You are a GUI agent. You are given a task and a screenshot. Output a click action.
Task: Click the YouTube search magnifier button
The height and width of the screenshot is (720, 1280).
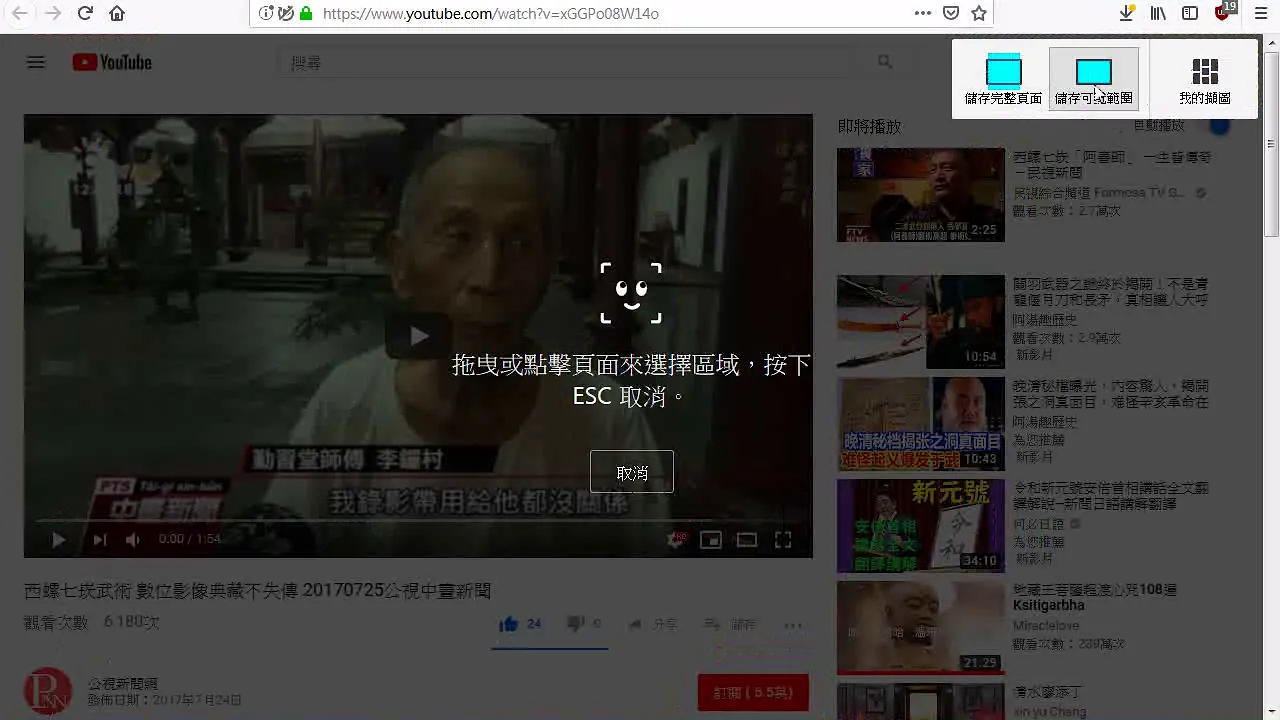(885, 62)
